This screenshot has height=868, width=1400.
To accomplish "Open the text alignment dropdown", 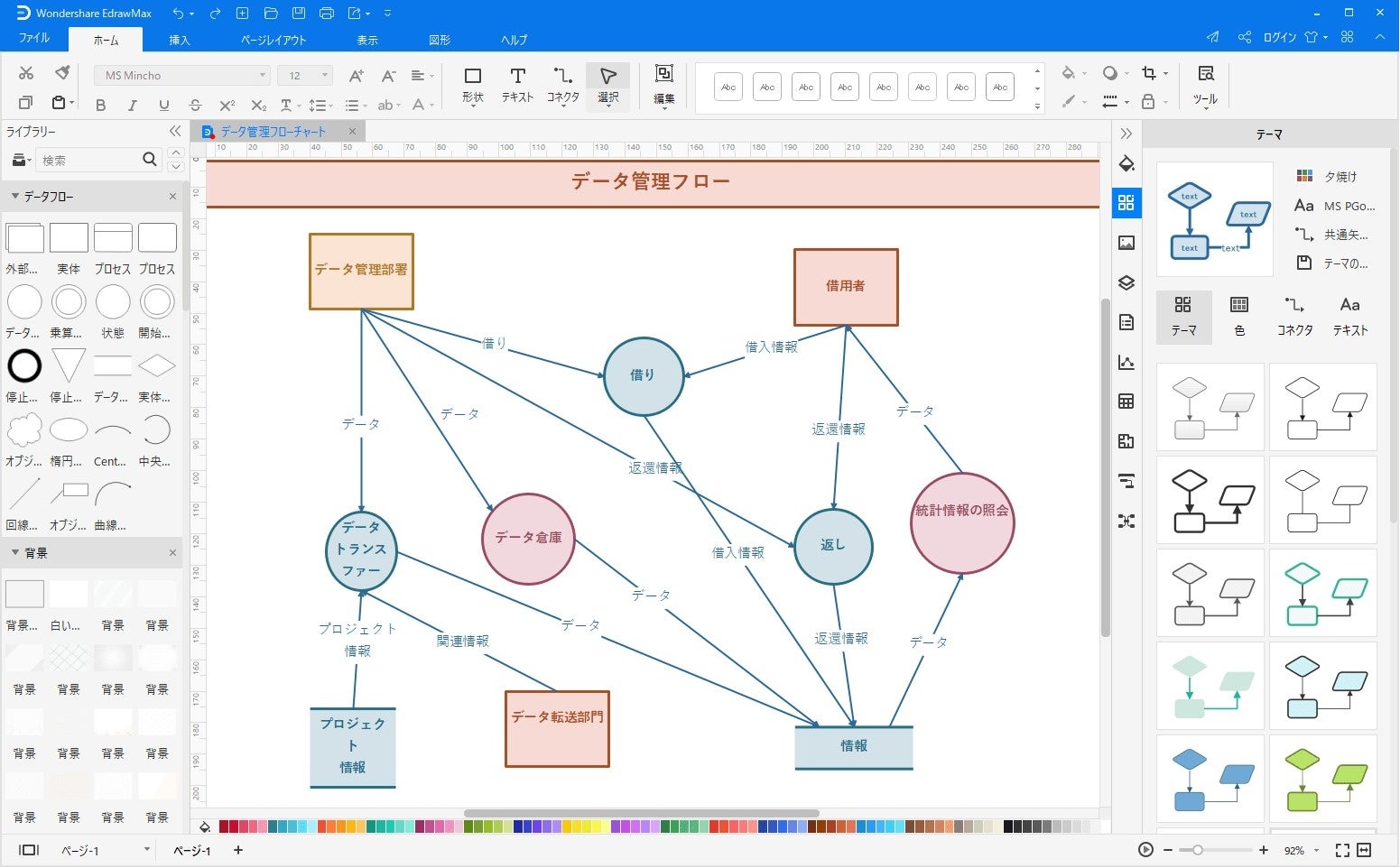I will (422, 76).
